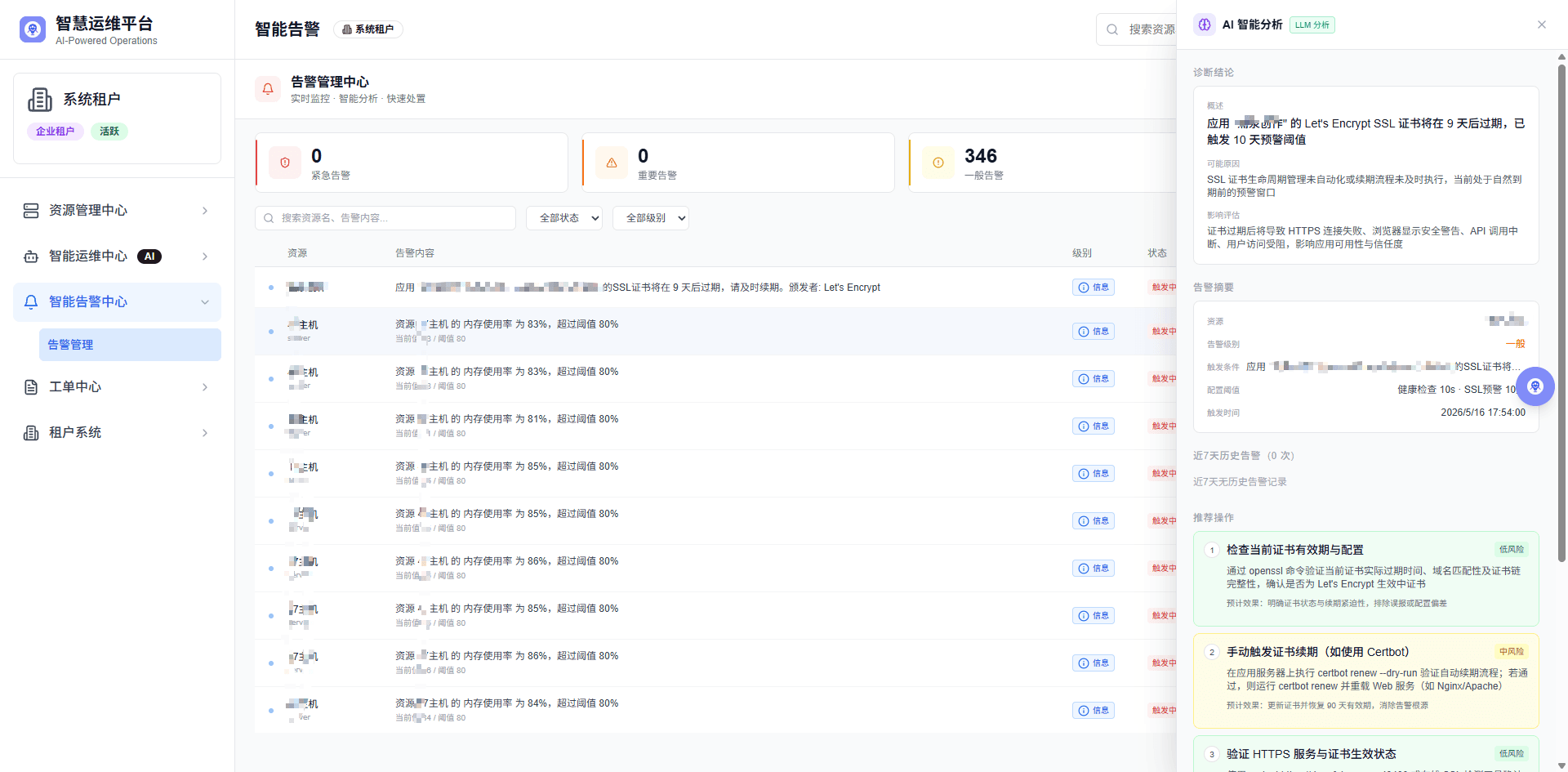Click the 触发中 status on SSL证书 row
The width and height of the screenshot is (1568, 772).
(x=1164, y=288)
